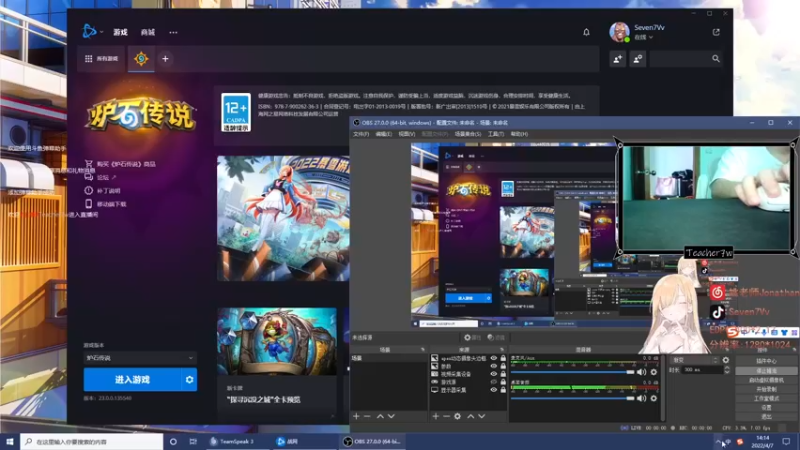800x450 pixels.
Task: Move the scene up with the arrow
Action: pyautogui.click(x=380, y=416)
